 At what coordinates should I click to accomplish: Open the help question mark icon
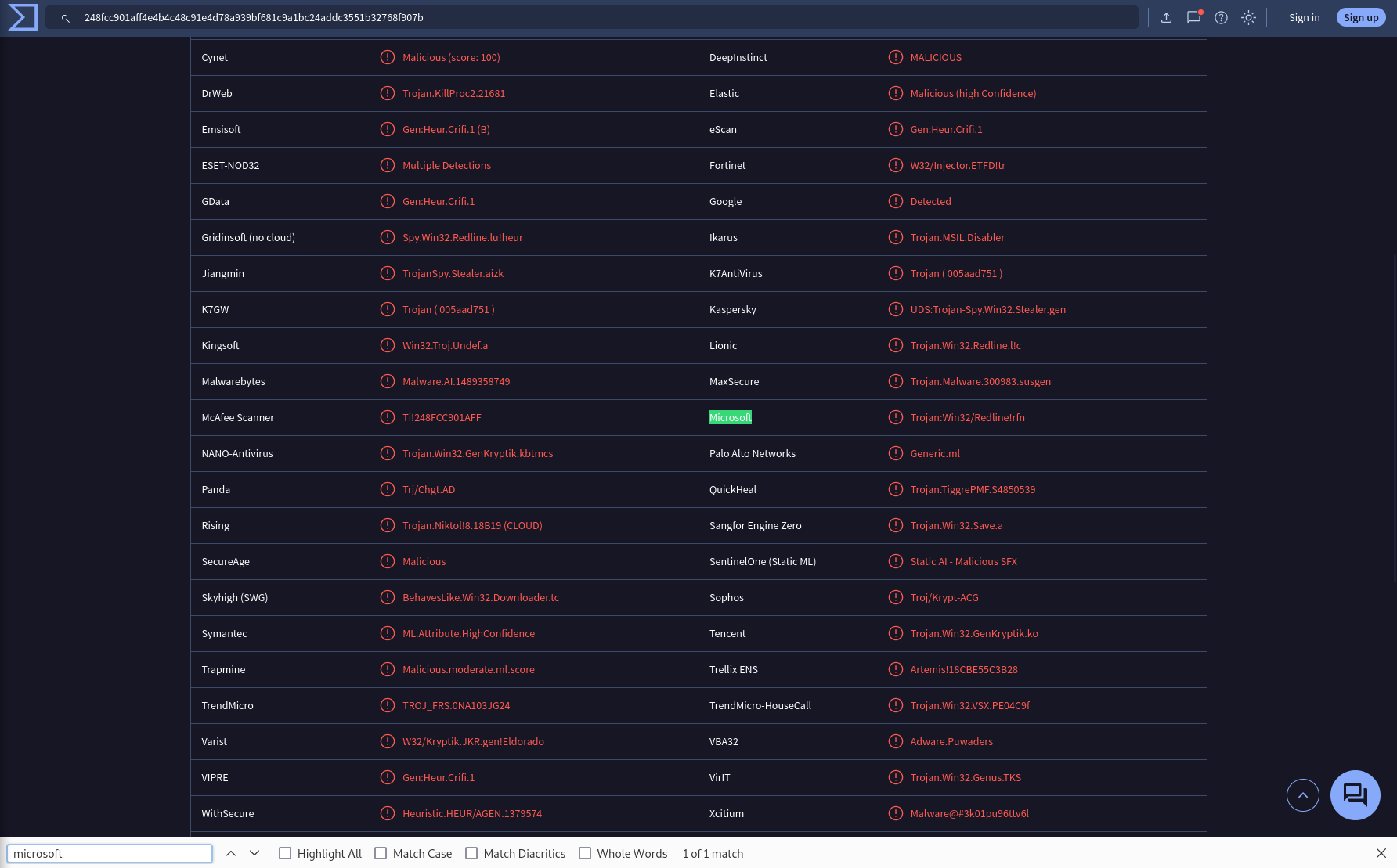(1221, 17)
